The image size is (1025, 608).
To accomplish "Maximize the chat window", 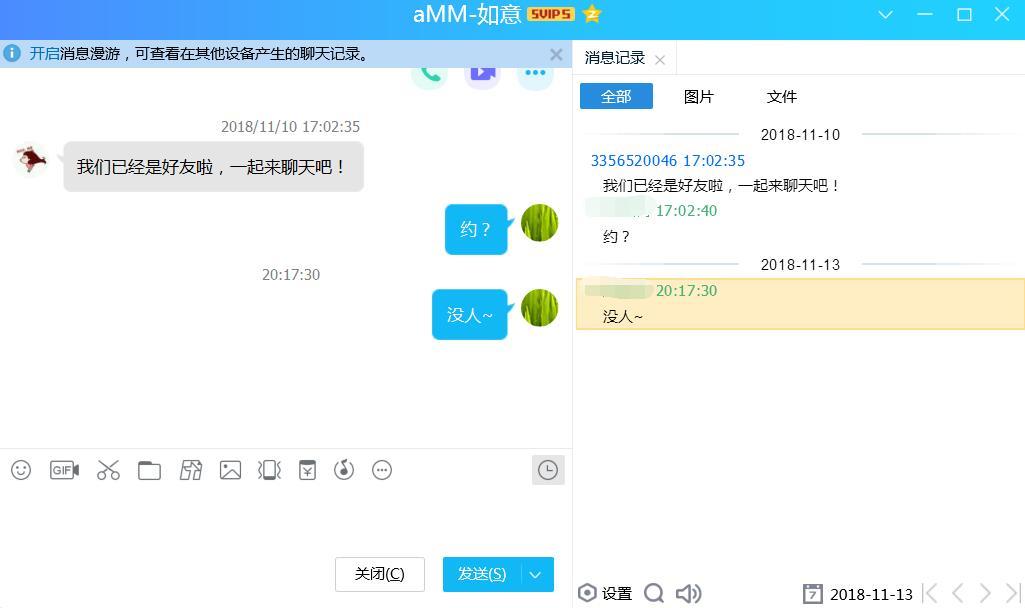I will 964,14.
